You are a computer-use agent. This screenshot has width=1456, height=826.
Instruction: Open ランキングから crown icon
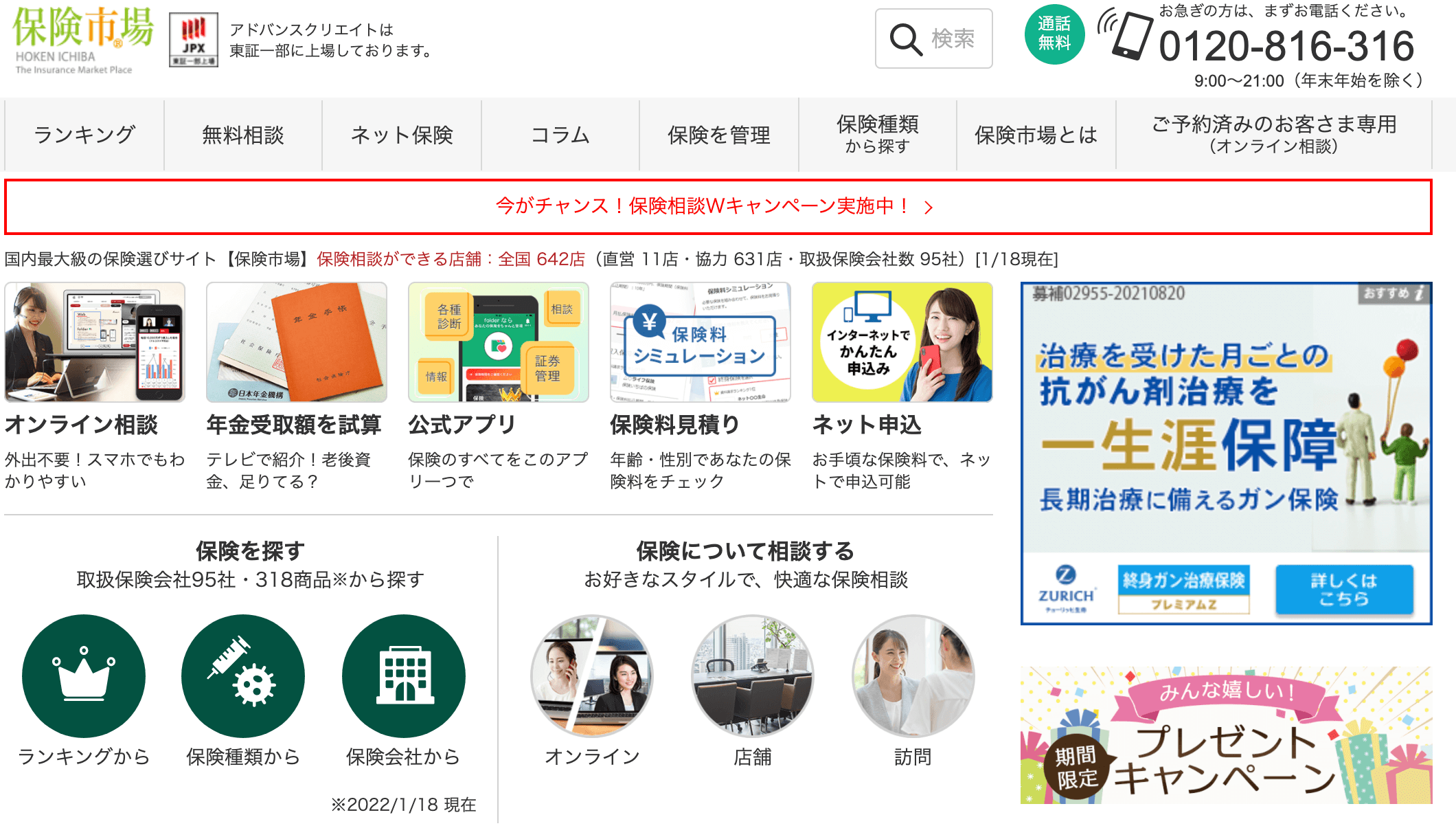tap(84, 676)
